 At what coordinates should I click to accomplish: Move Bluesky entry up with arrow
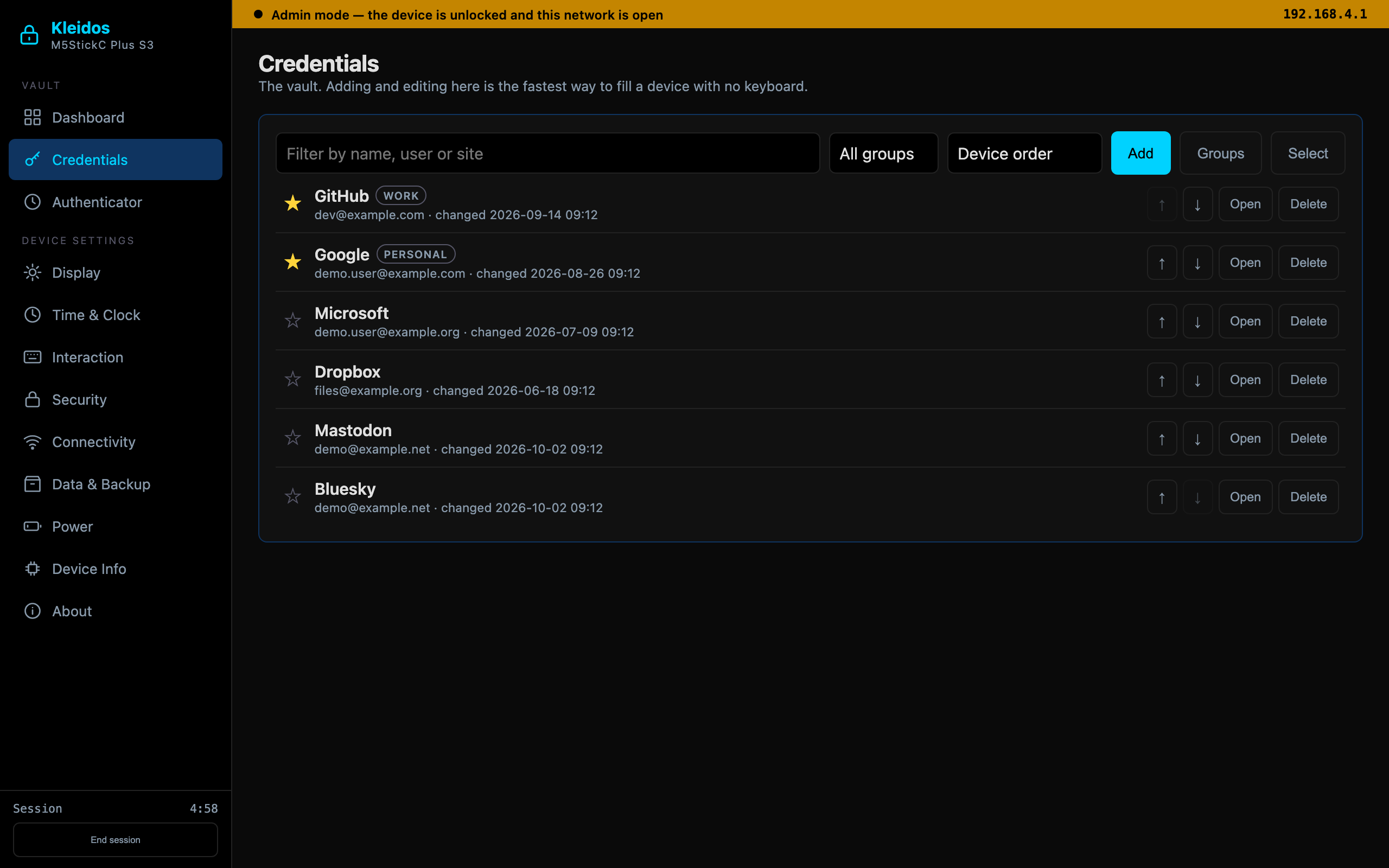(x=1162, y=496)
